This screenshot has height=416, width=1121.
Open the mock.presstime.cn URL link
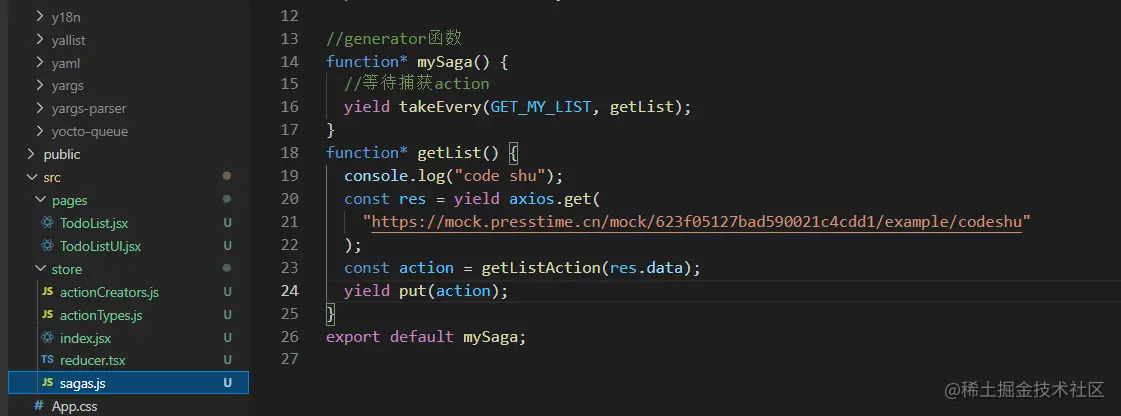coord(696,221)
